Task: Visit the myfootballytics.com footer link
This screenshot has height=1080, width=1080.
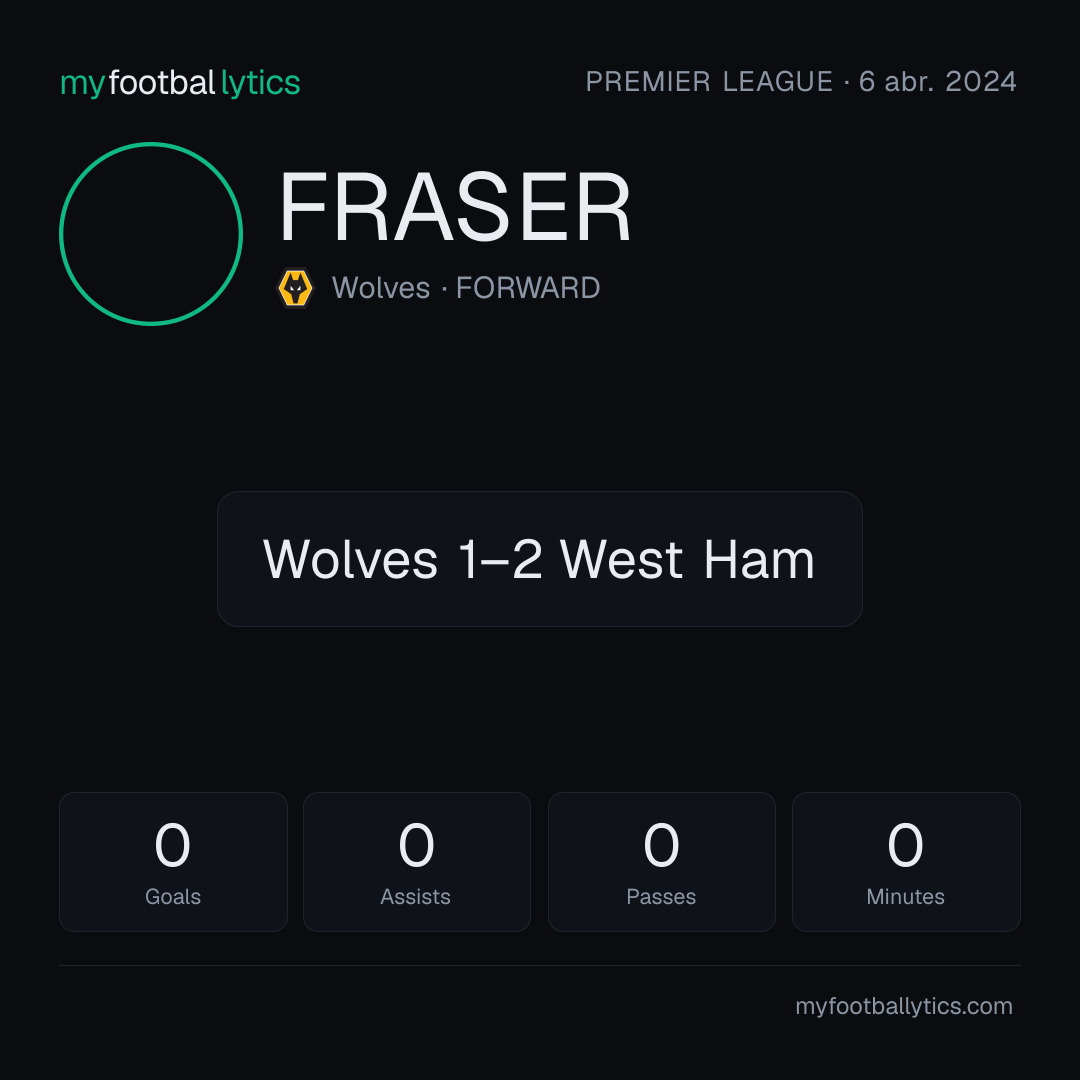Action: 904,1006
